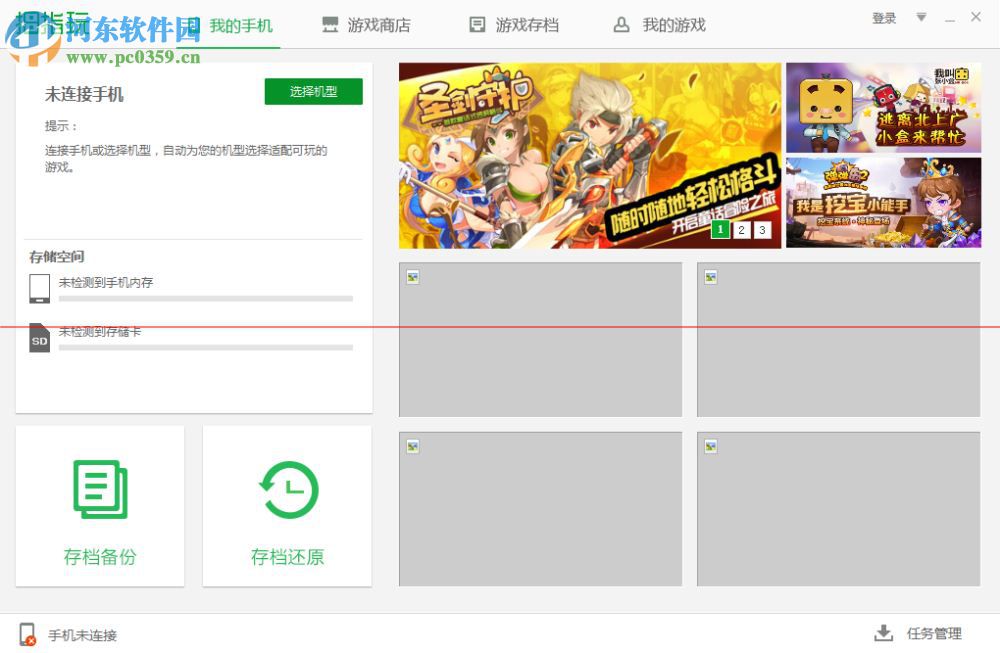This screenshot has height=653, width=1000.
Task: Switch to the 游戏商店 tab
Action: click(366, 24)
